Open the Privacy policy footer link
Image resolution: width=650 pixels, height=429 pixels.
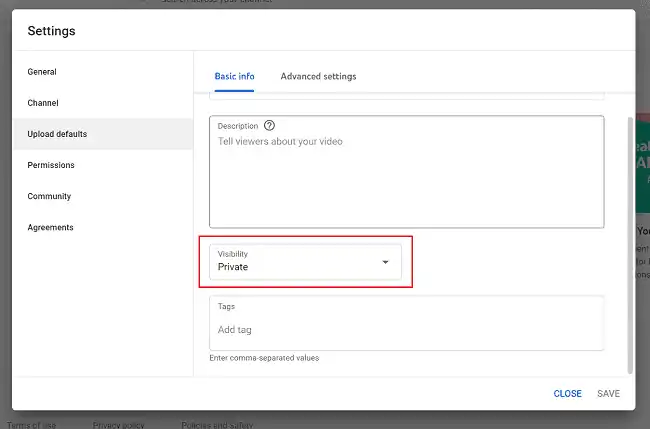119,425
